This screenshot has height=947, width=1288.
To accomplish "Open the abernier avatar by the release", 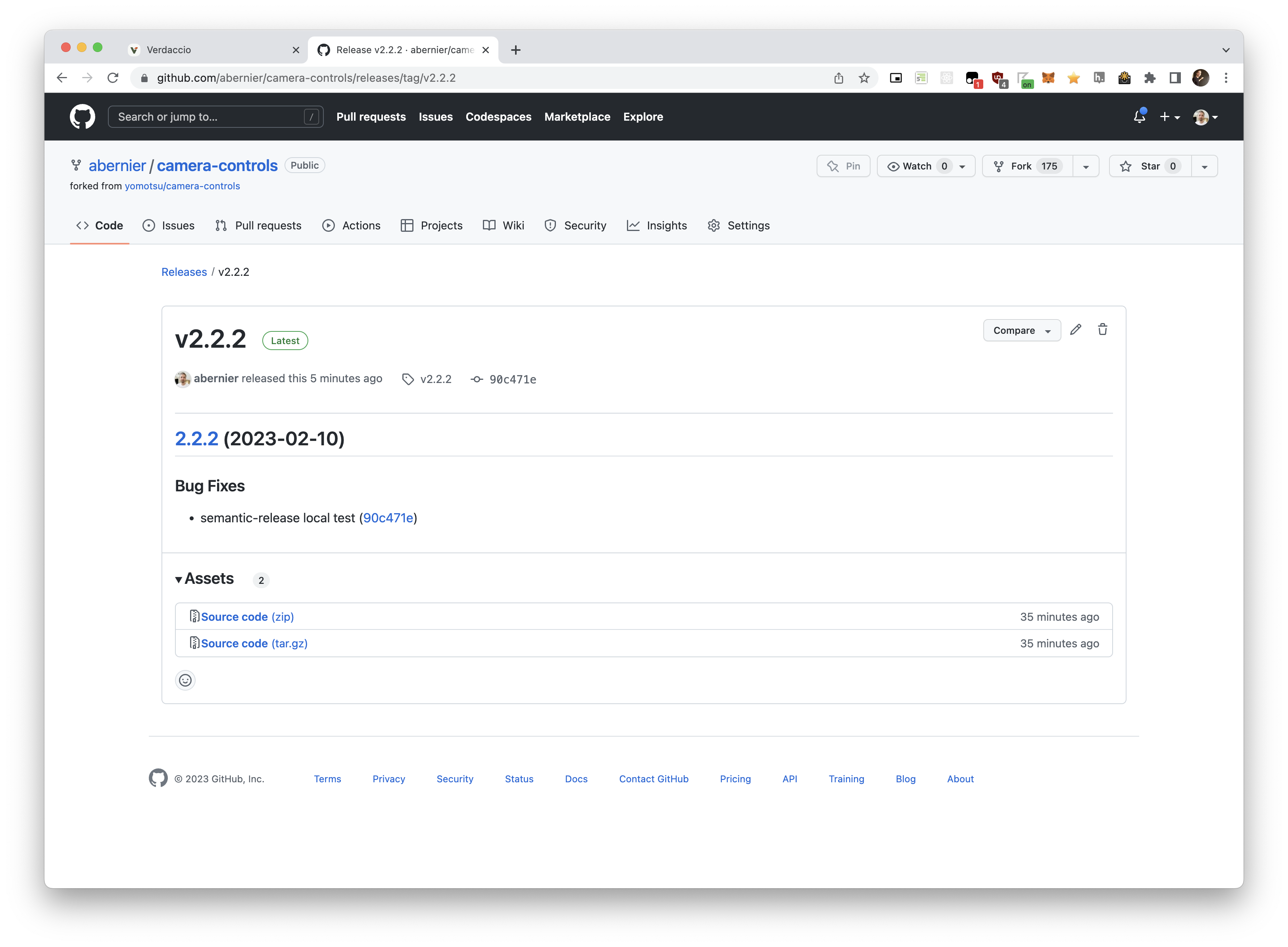I will click(183, 379).
